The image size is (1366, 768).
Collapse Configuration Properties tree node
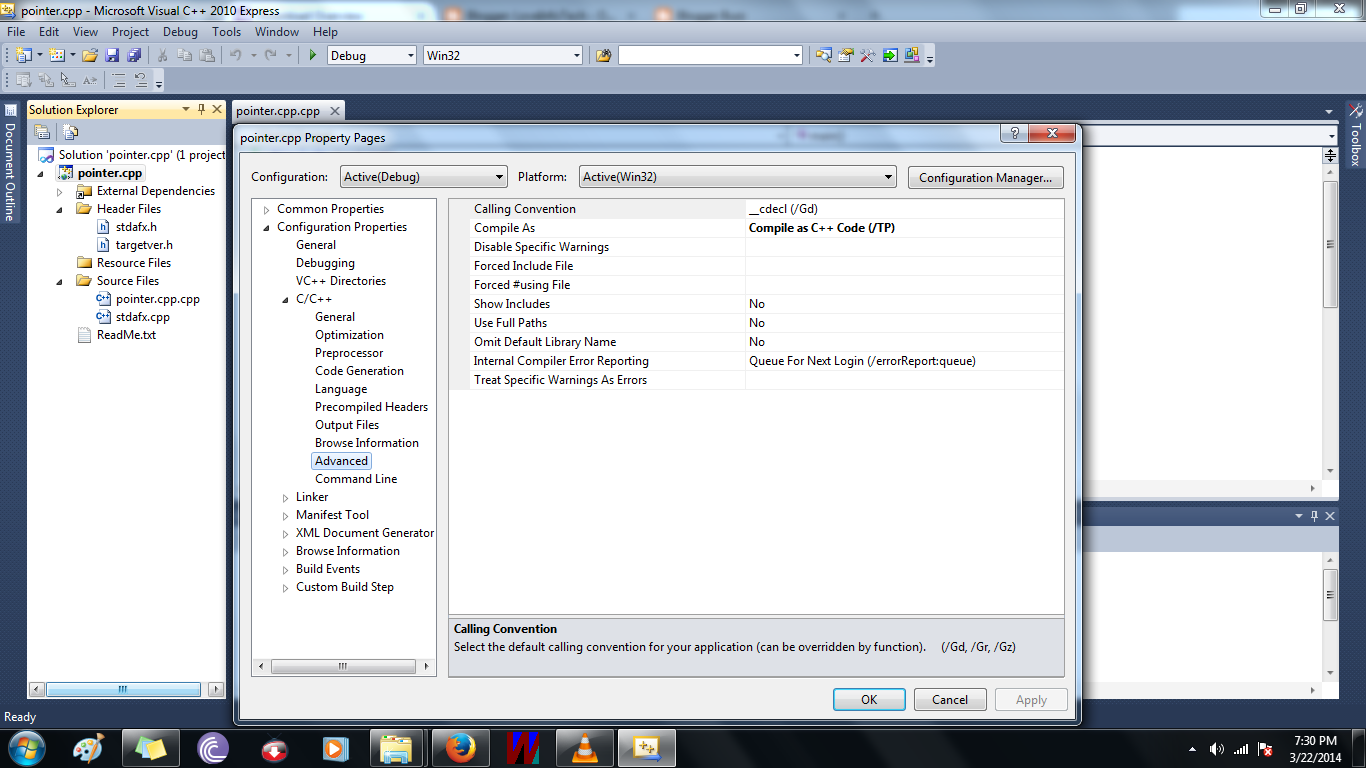[266, 228]
